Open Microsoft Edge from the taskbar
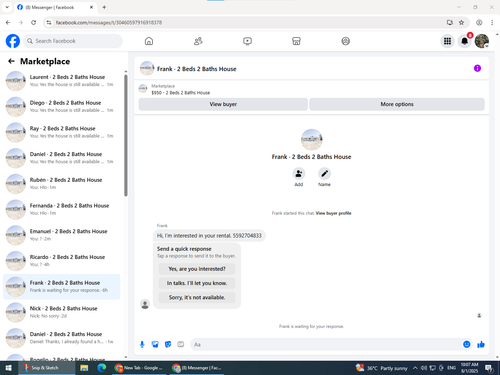The height and width of the screenshot is (375, 500). click(x=102, y=368)
